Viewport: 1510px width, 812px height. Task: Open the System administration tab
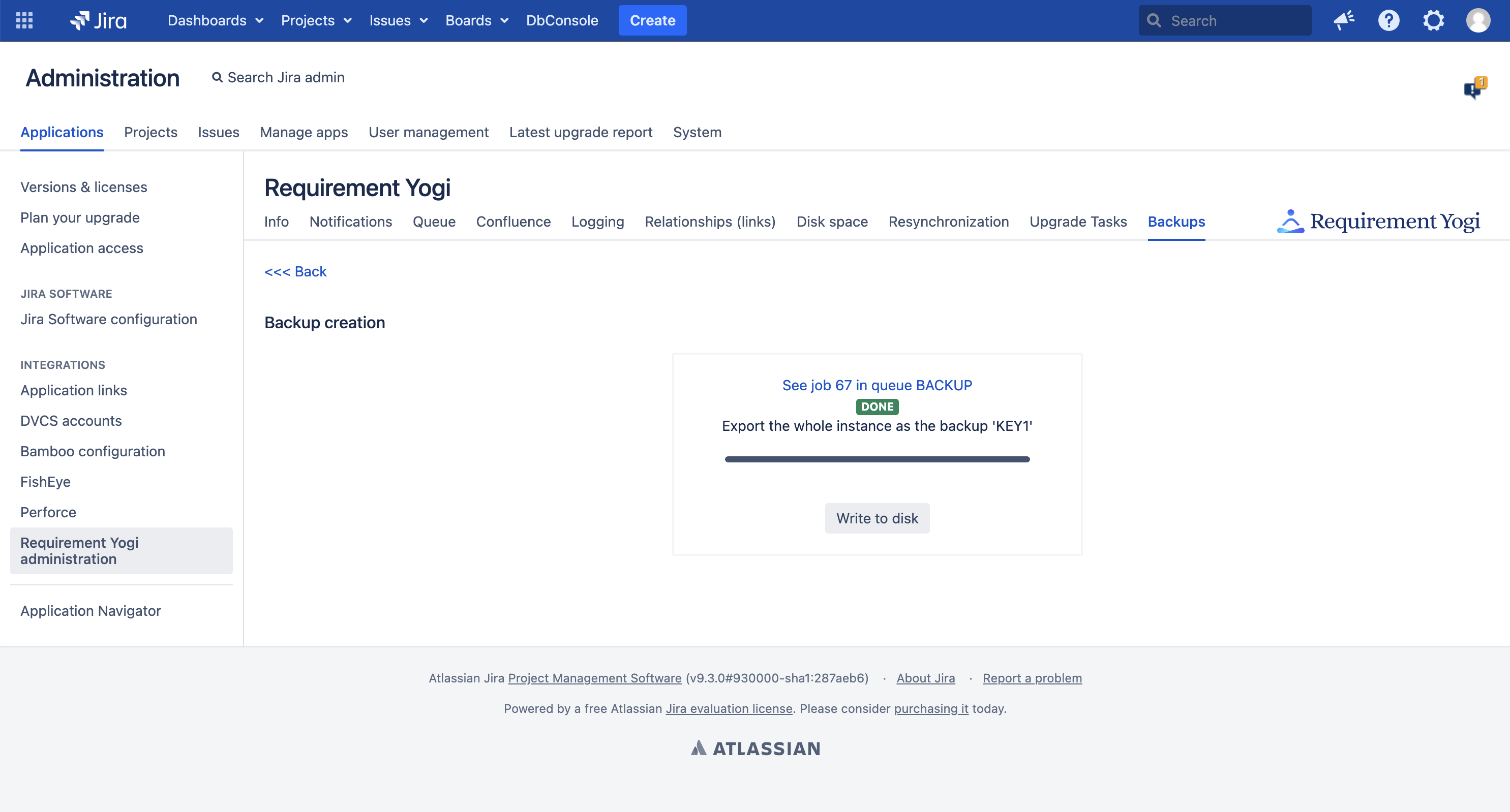(x=697, y=133)
